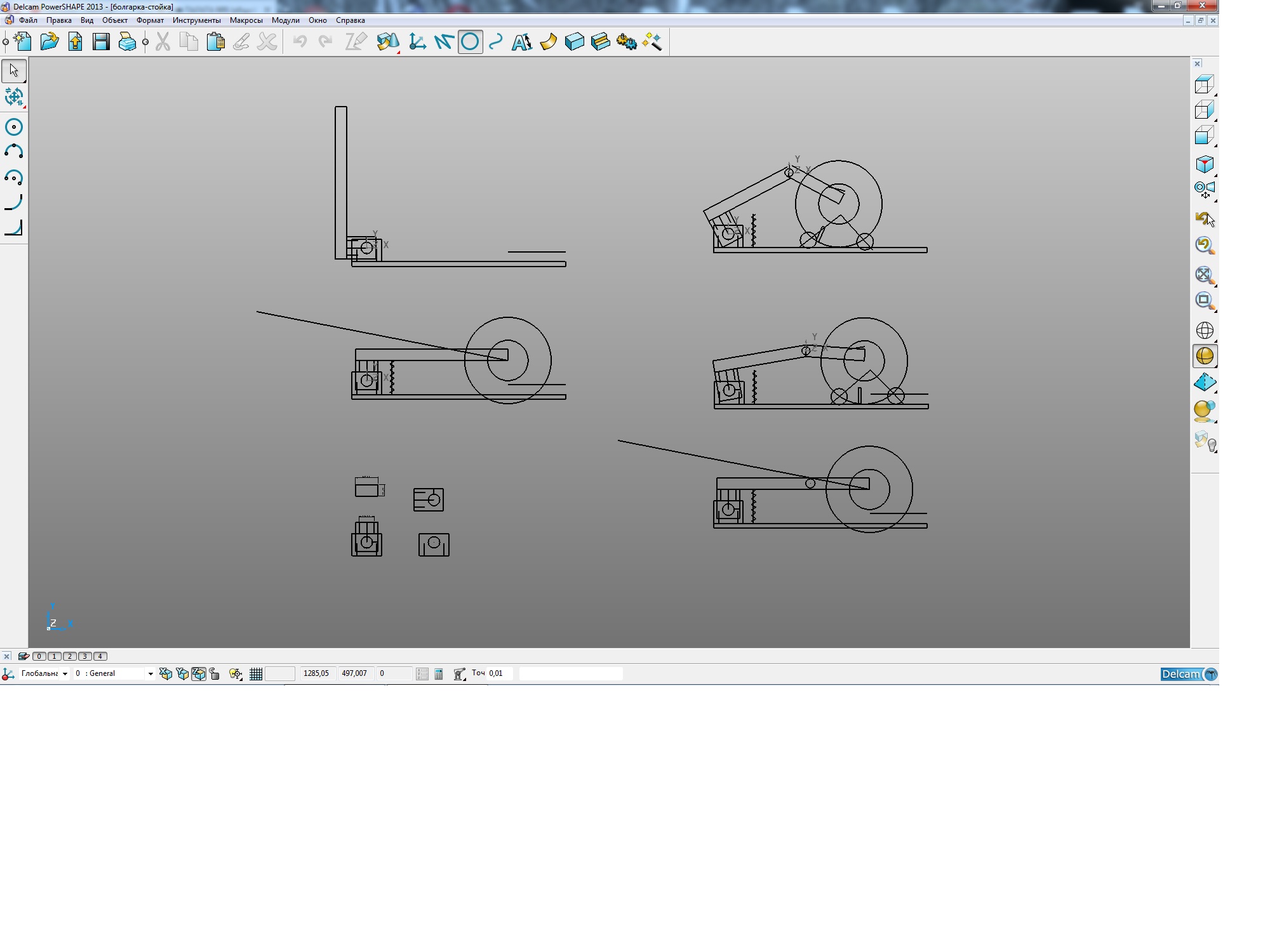Open the General level dropdown
The width and height of the screenshot is (1270, 952).
150,674
